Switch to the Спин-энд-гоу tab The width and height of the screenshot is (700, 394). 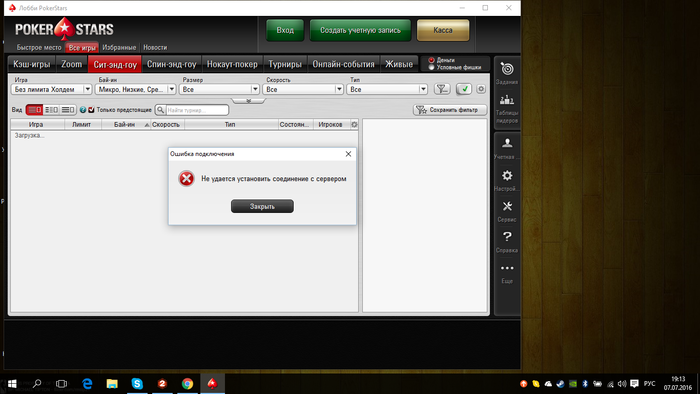pyautogui.click(x=171, y=64)
